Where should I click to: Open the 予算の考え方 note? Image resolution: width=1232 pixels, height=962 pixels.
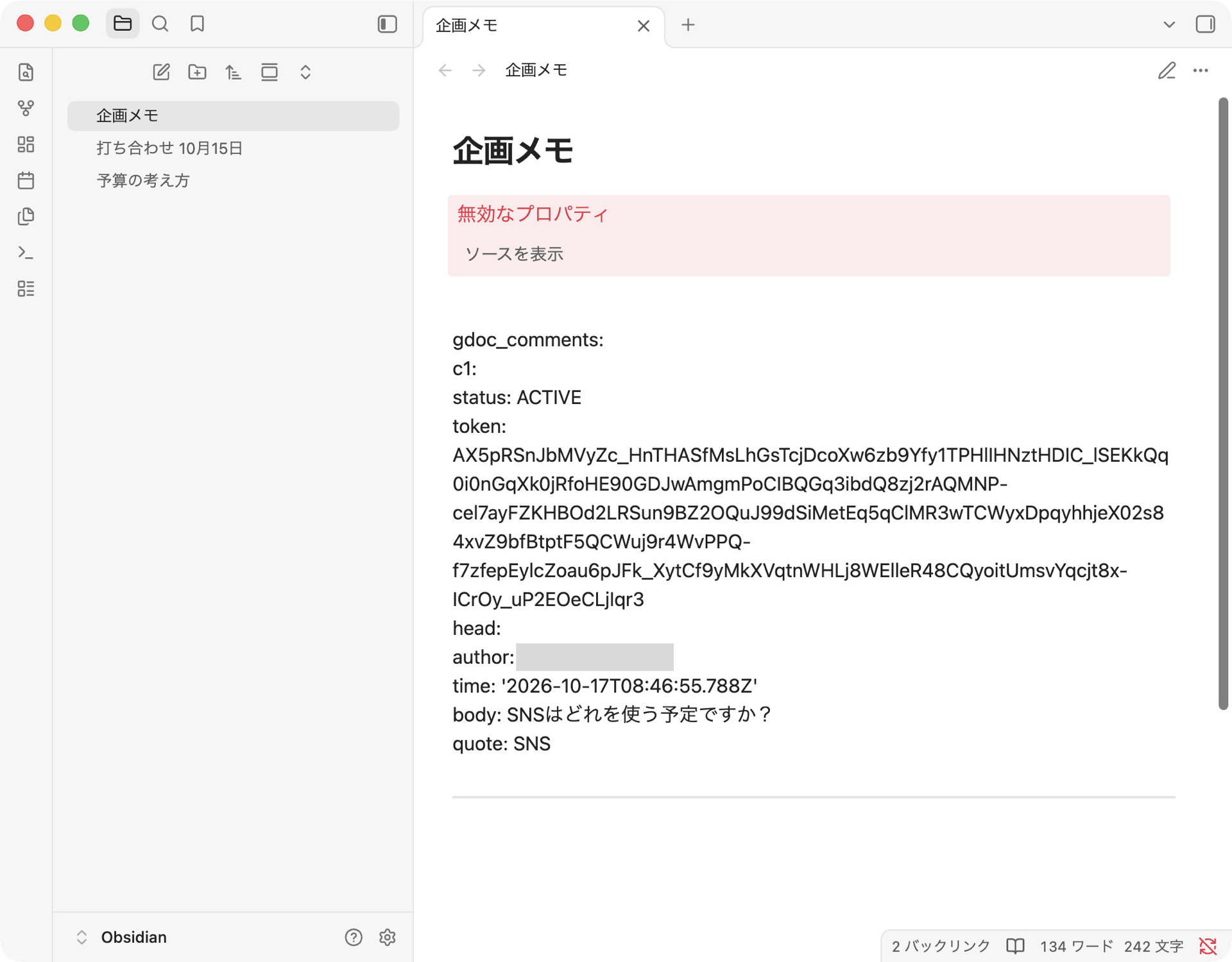pyautogui.click(x=233, y=181)
